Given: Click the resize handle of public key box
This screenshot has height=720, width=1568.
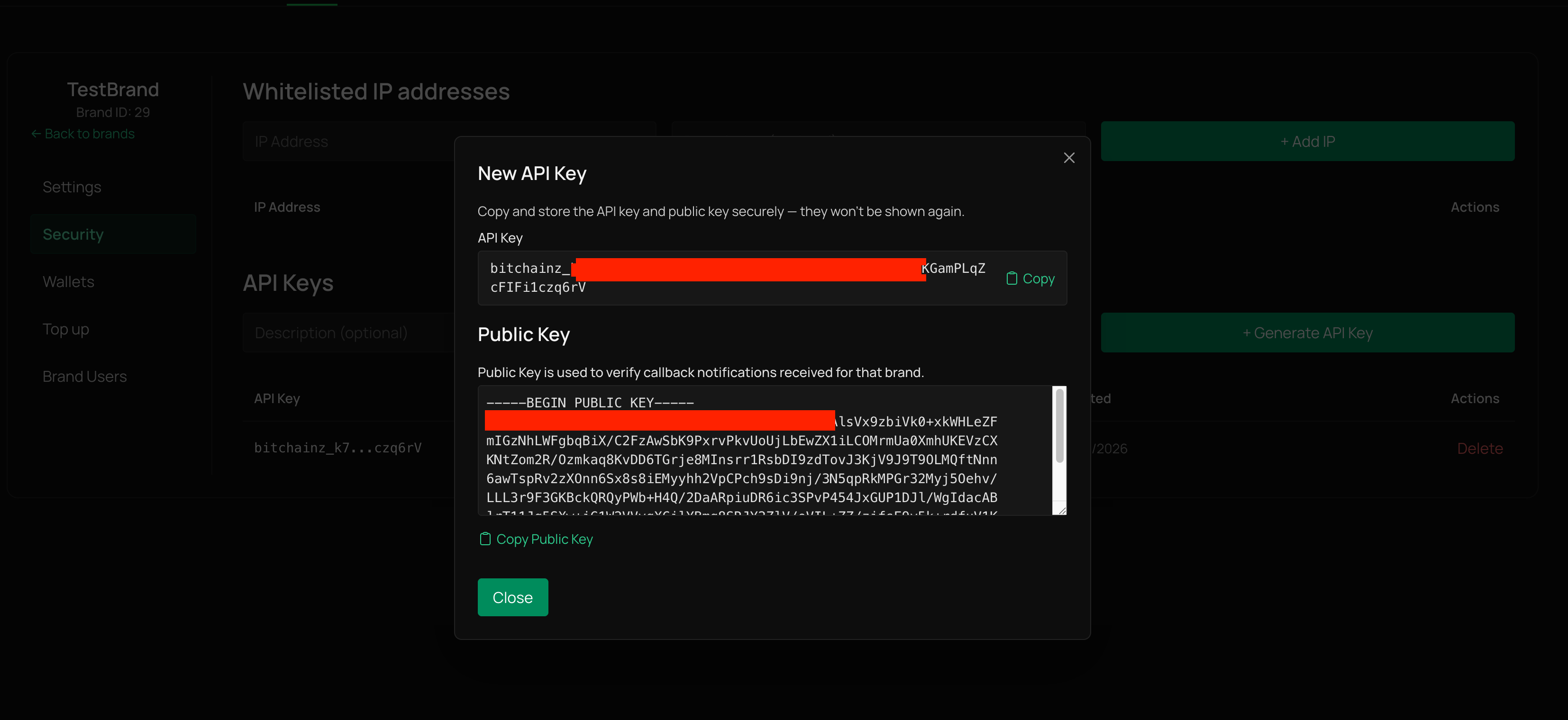Looking at the screenshot, I should tap(1062, 510).
